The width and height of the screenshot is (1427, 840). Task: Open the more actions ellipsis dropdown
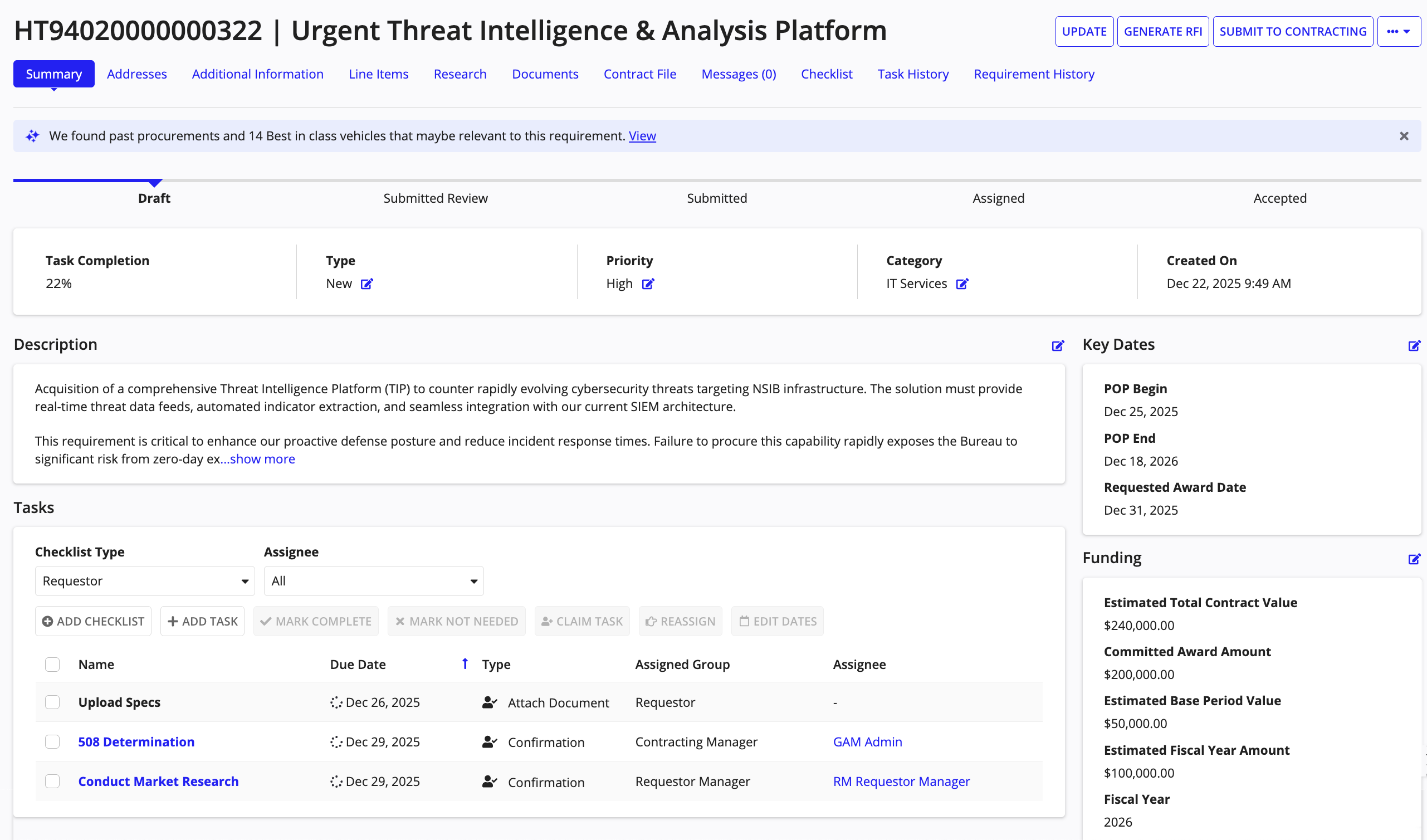point(1398,32)
